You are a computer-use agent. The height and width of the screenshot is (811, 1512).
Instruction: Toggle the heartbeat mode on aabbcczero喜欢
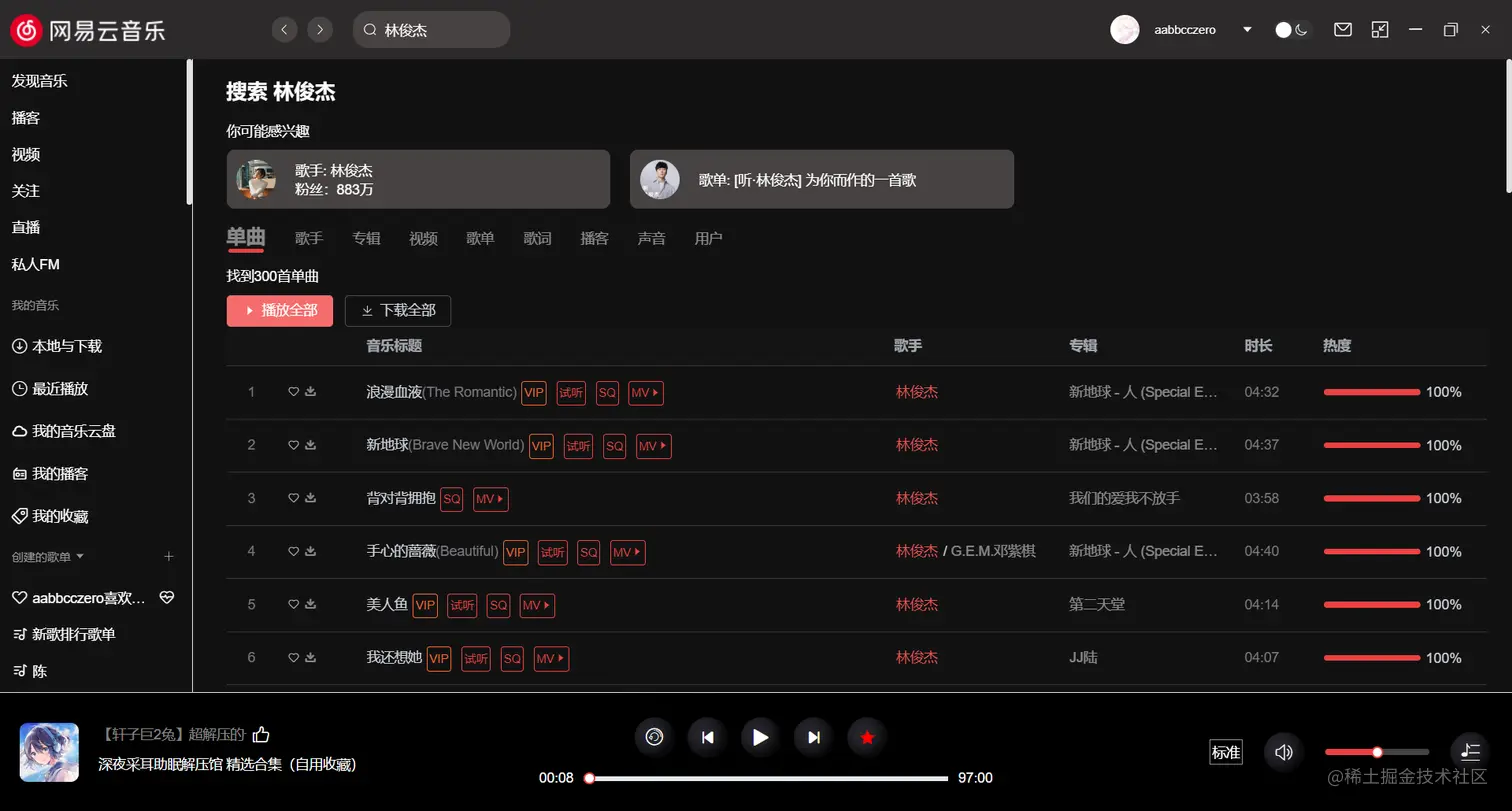pos(167,598)
